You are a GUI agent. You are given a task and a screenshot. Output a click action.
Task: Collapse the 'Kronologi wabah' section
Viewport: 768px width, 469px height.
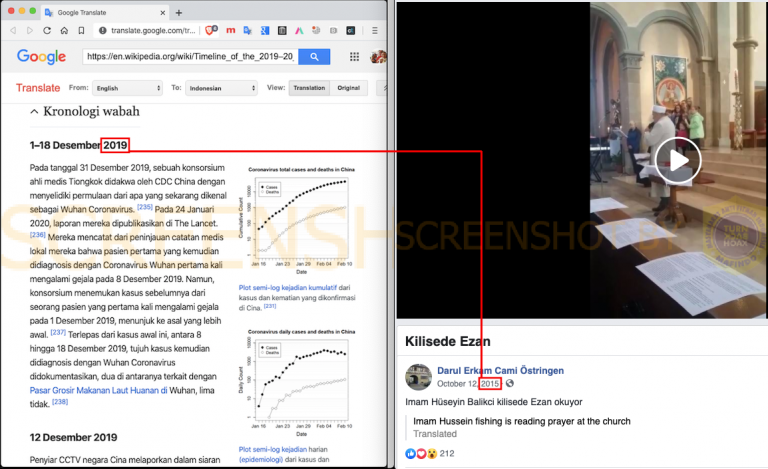tap(34, 112)
